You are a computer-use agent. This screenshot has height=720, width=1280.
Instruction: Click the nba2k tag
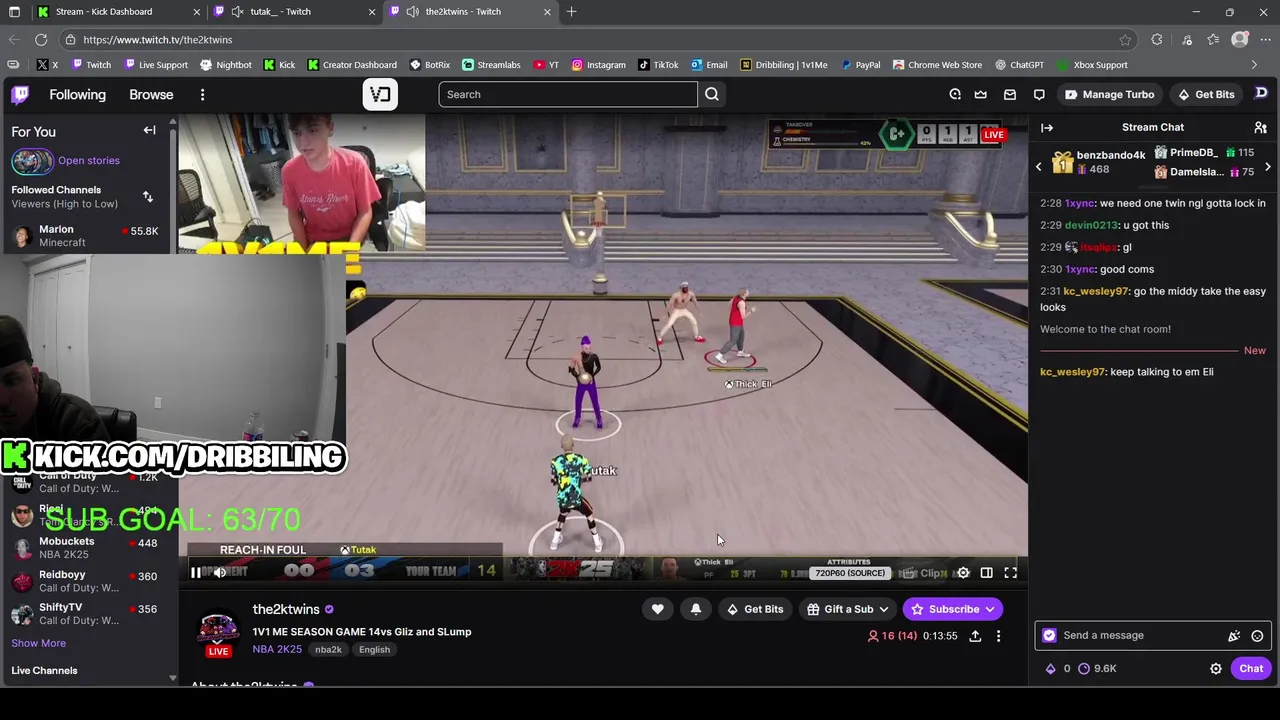328,650
